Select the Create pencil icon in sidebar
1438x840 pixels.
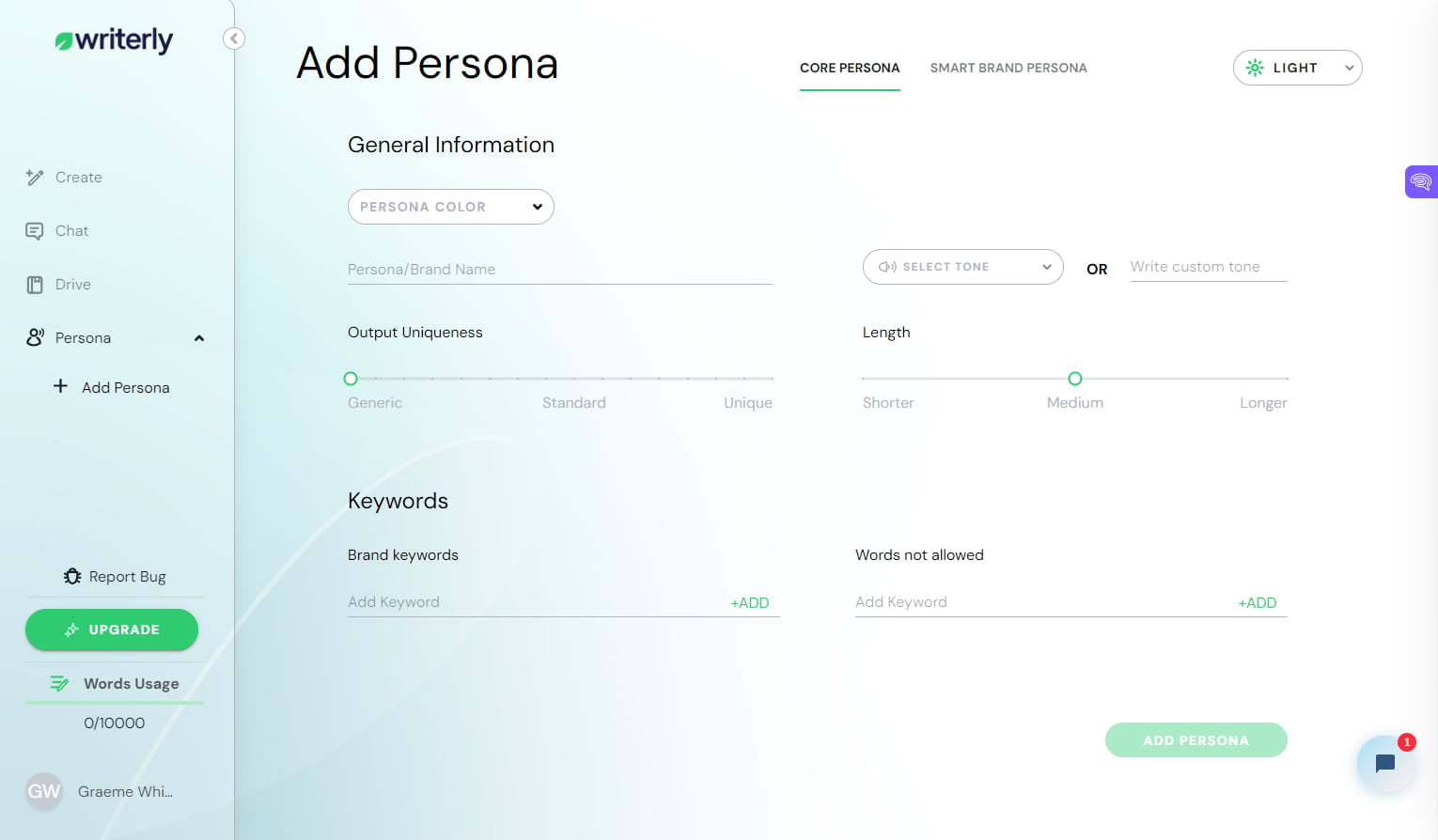tap(35, 177)
